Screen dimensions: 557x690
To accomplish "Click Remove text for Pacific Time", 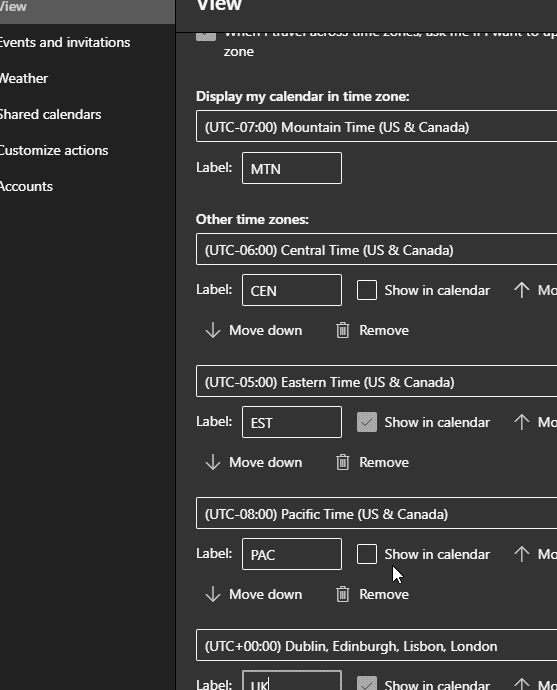I will pos(384,594).
